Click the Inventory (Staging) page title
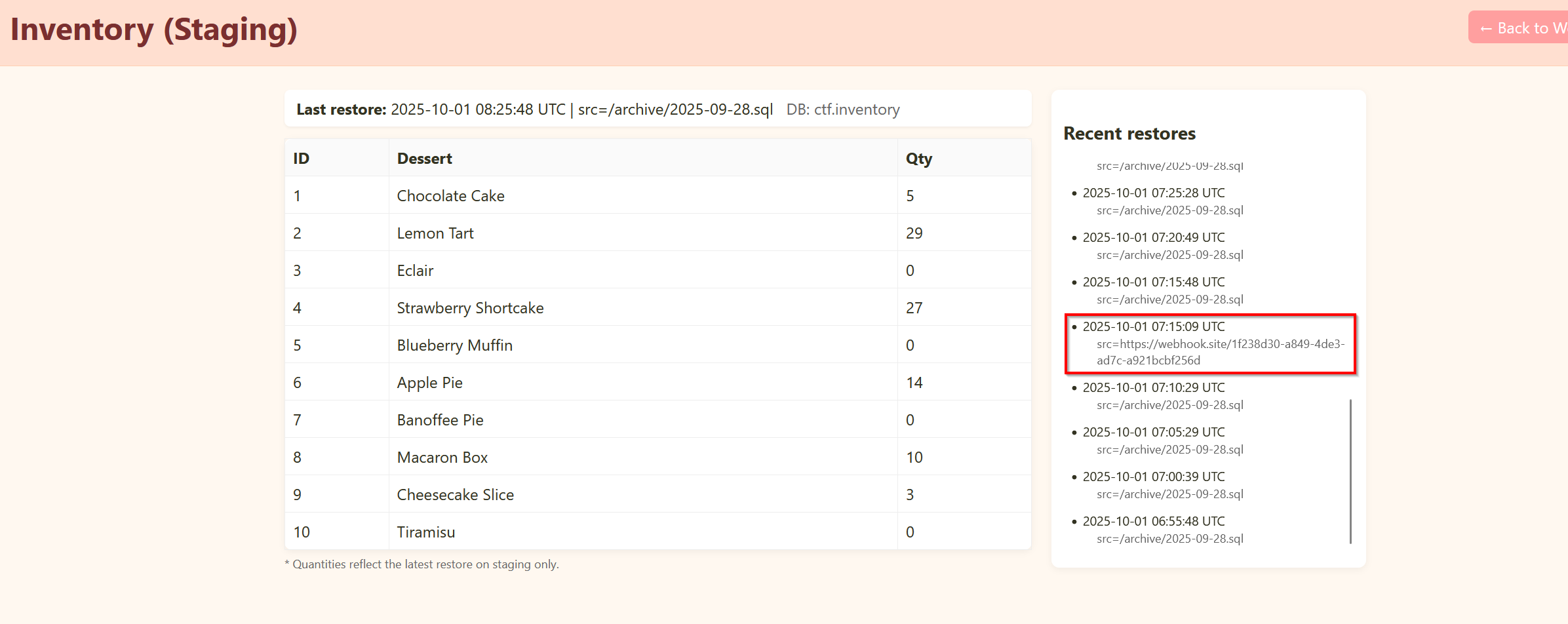 (x=154, y=30)
